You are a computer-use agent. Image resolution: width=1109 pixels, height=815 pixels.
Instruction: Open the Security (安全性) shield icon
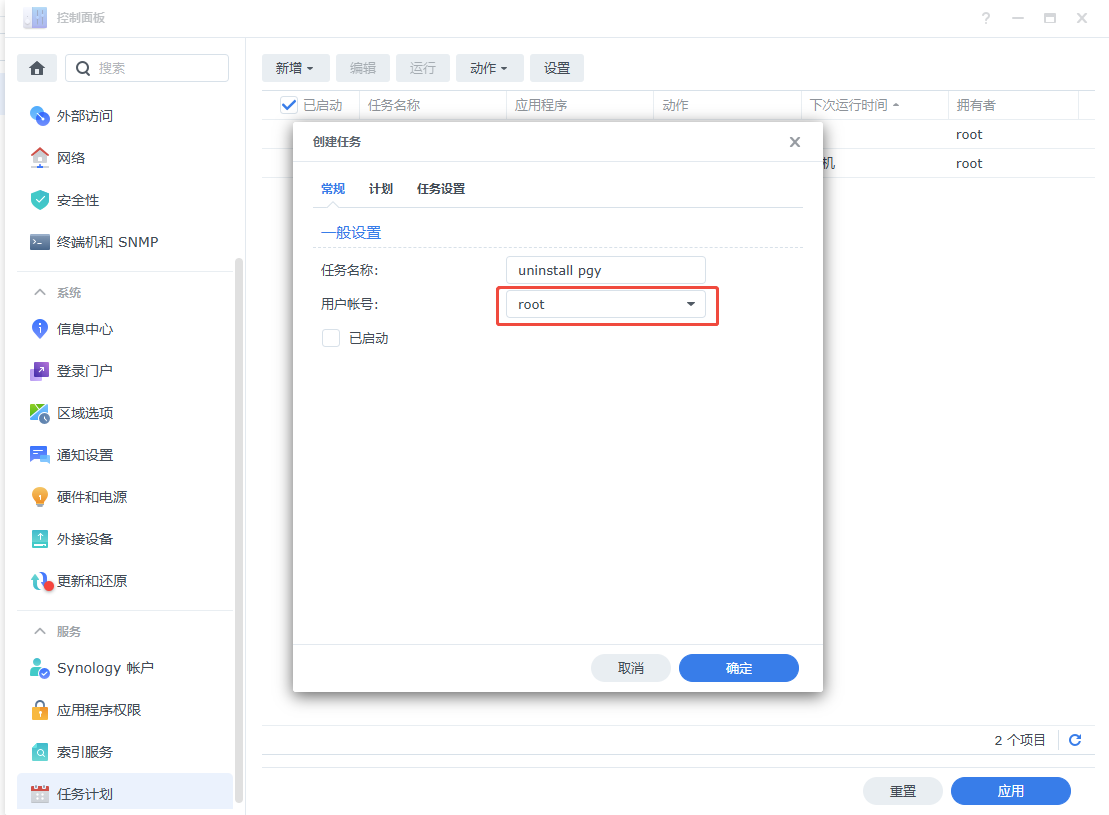(x=39, y=200)
